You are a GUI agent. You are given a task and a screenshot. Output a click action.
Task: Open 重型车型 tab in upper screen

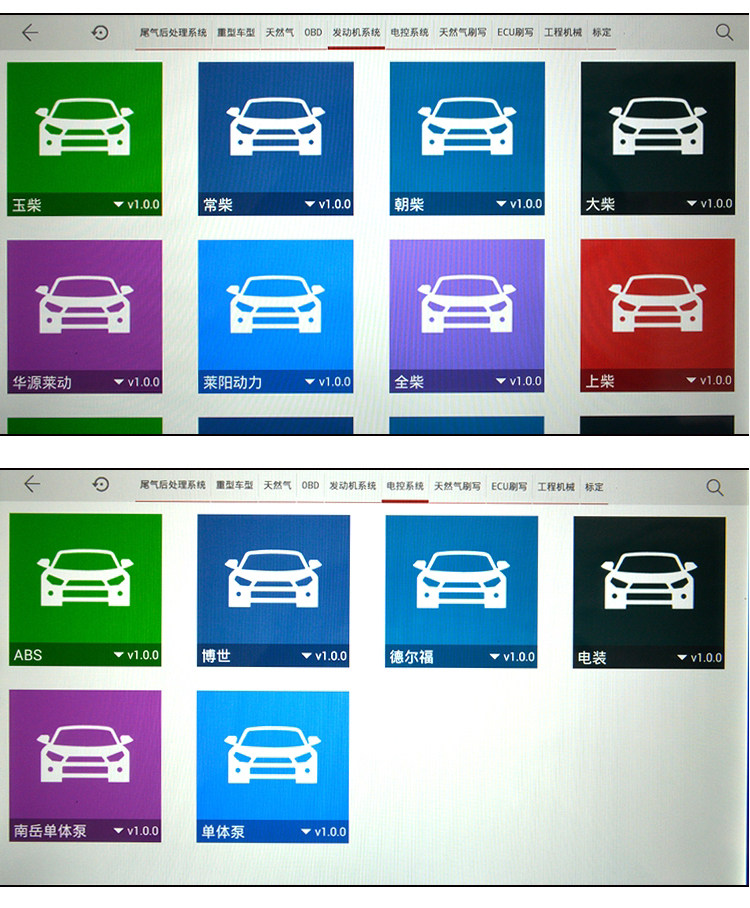click(236, 33)
